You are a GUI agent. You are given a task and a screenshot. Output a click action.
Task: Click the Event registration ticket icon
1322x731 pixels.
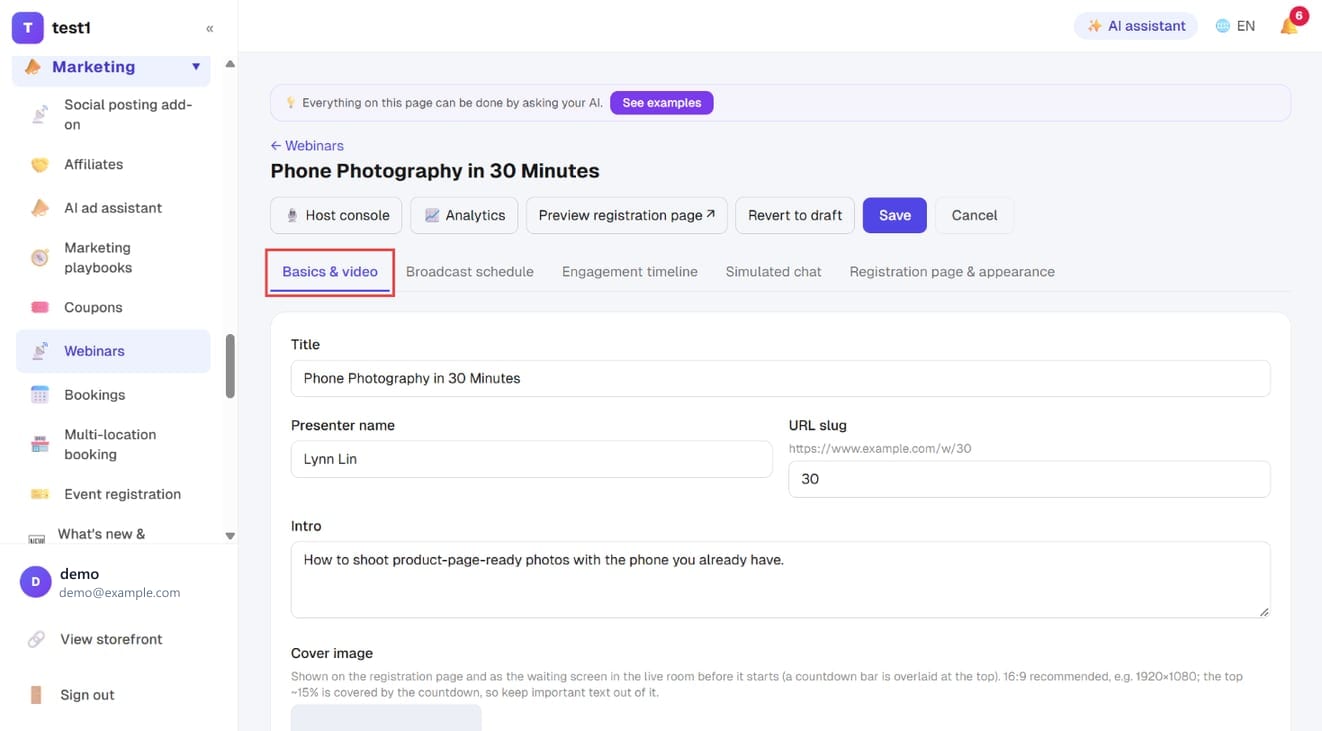pos(40,494)
